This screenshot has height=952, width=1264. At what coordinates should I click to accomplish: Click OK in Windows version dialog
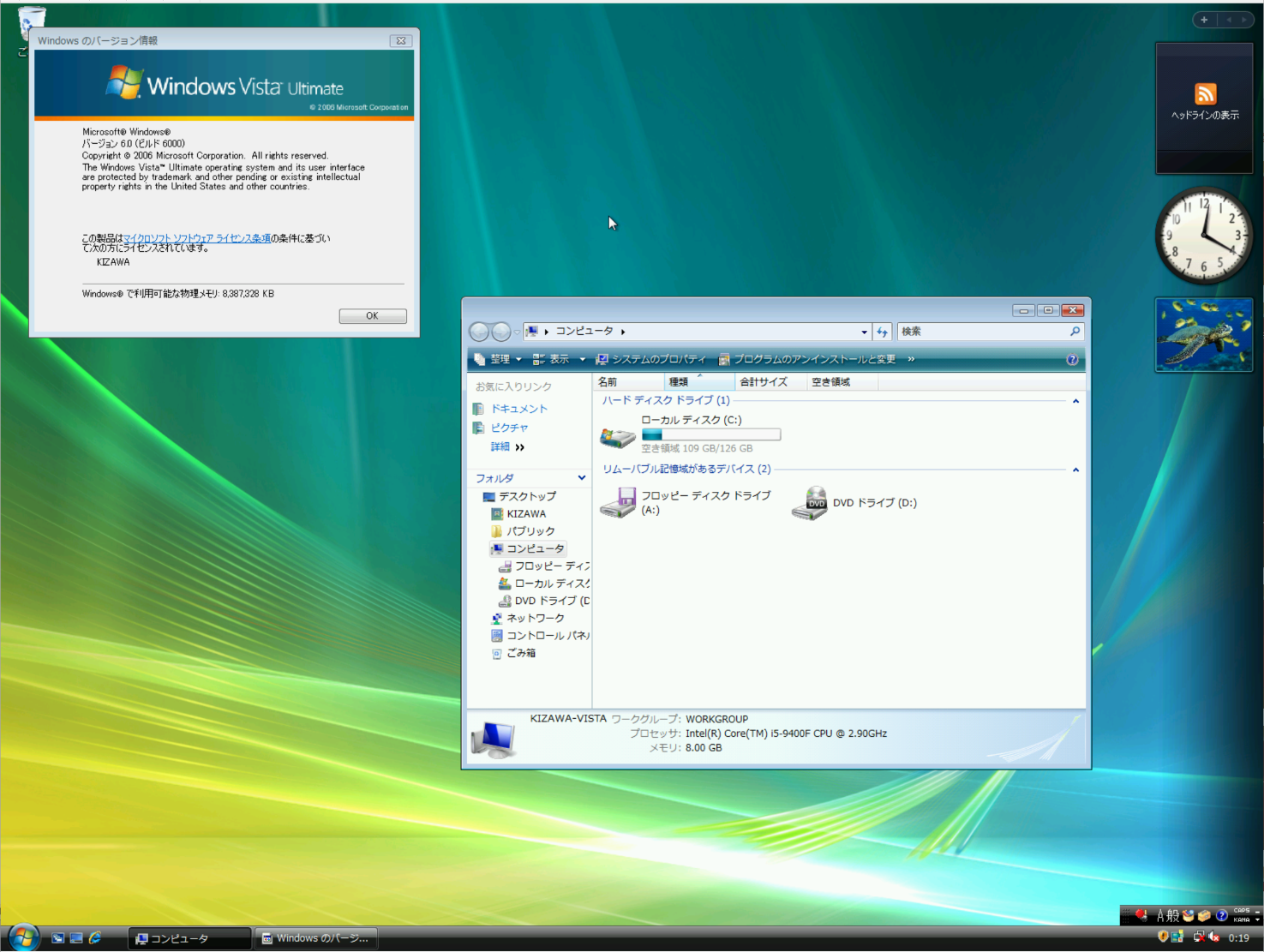tap(373, 316)
